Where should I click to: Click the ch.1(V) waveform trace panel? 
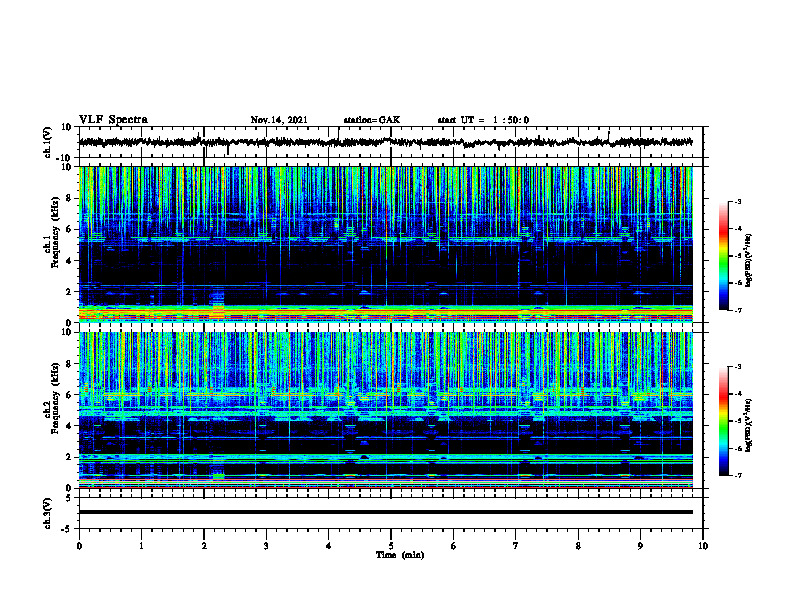tap(391, 142)
